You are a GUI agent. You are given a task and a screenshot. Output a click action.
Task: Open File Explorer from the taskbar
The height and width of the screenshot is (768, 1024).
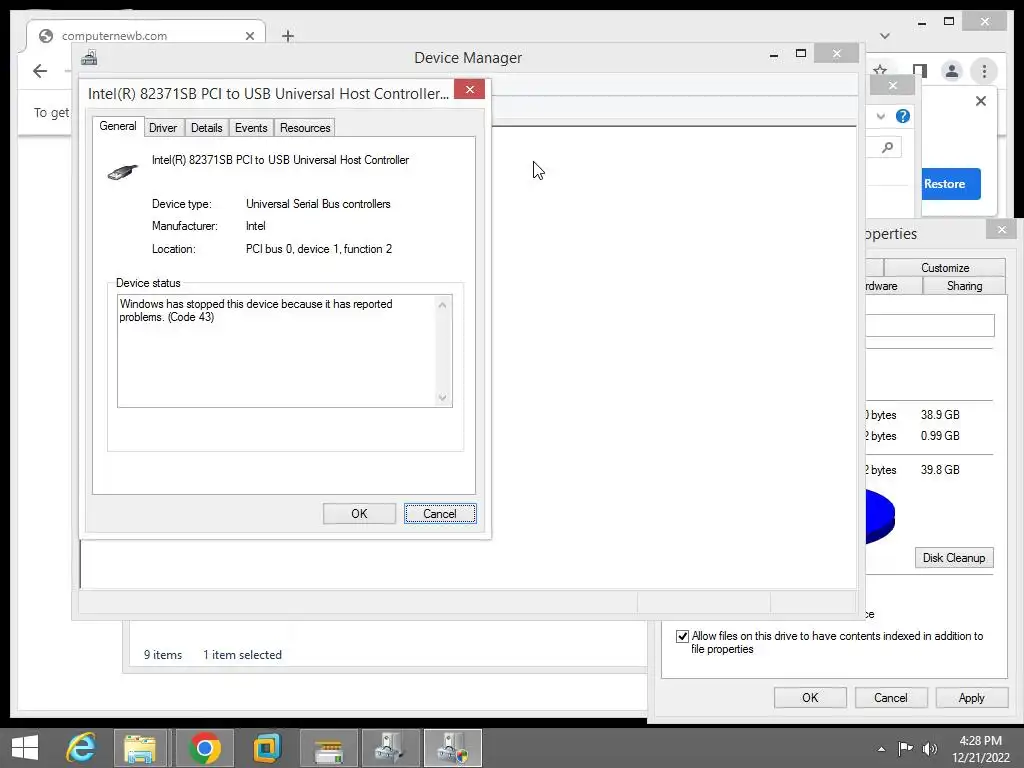[x=140, y=748]
